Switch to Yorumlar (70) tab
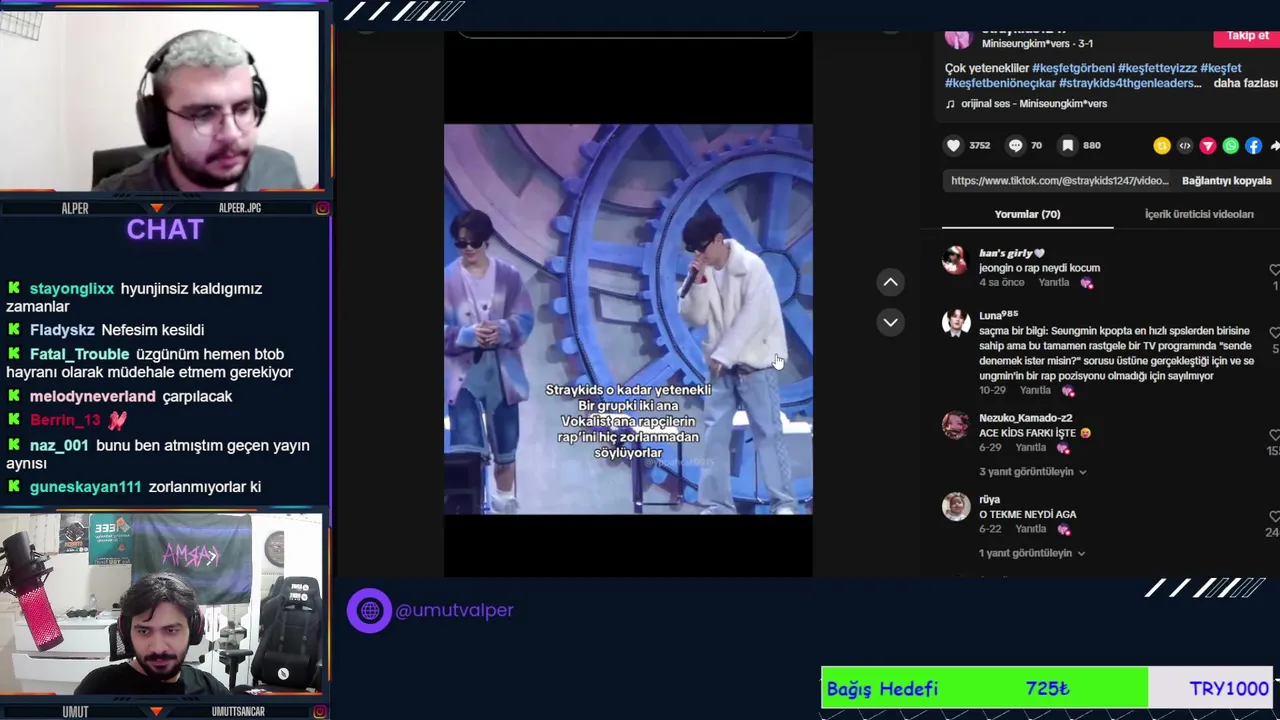Screen dimensions: 1280x720 point(1027,214)
